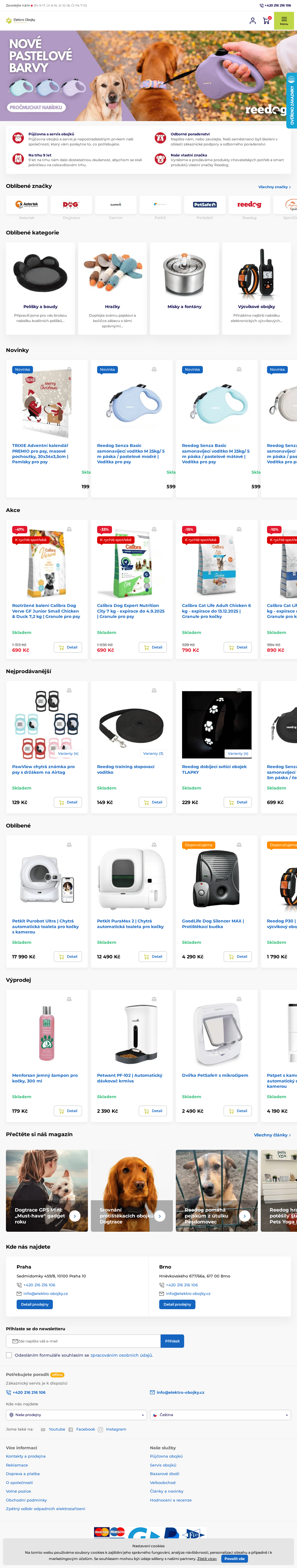Accept cookies with Povolit vše

(235, 1559)
